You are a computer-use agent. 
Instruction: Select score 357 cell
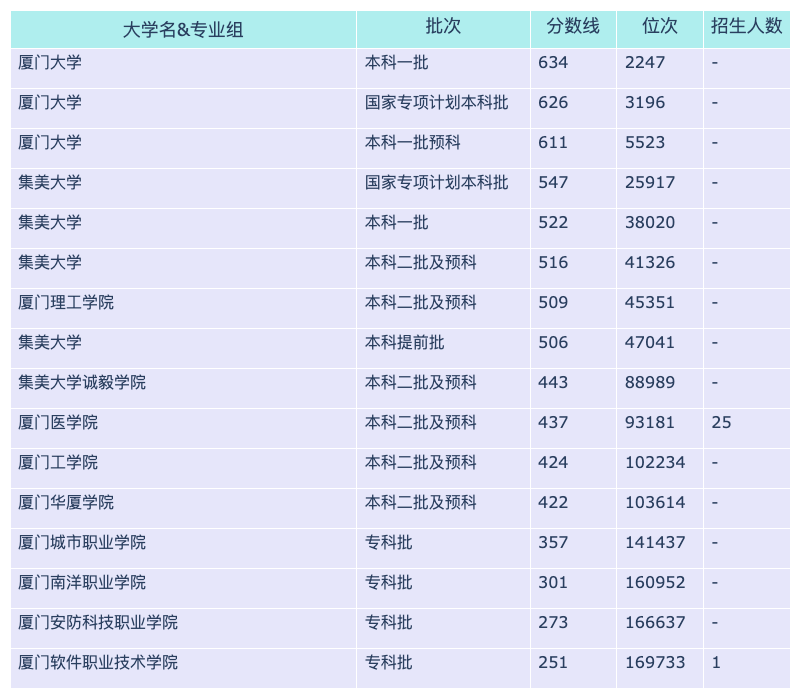click(x=553, y=542)
